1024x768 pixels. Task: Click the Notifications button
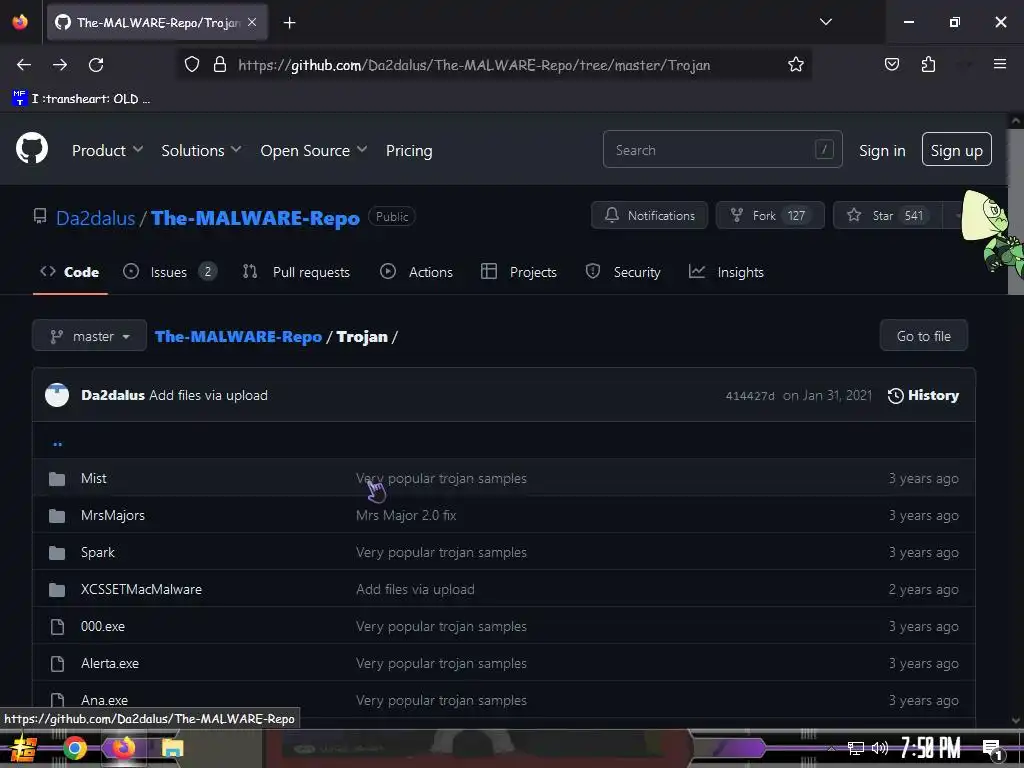pyautogui.click(x=649, y=216)
